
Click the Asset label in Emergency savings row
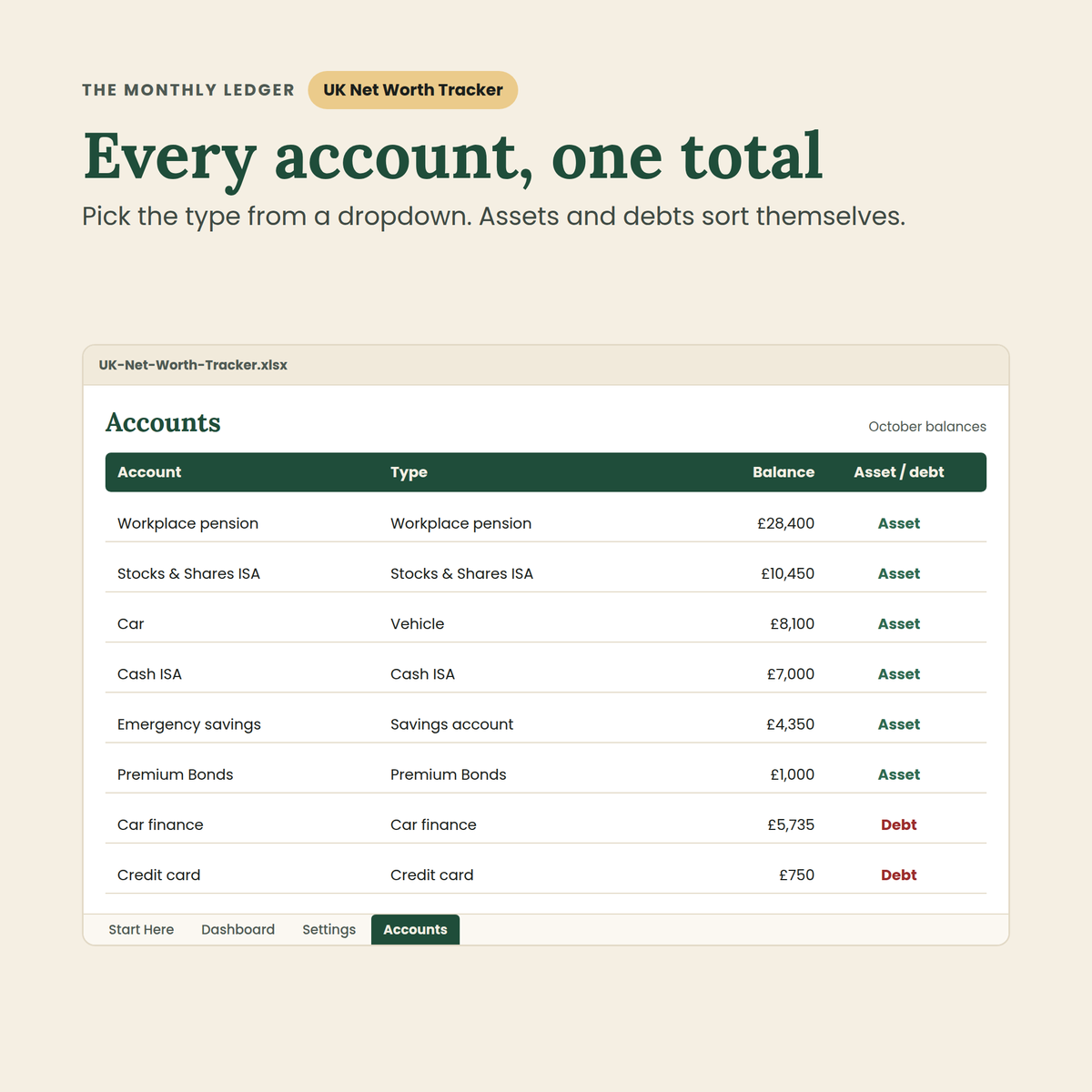coord(899,724)
